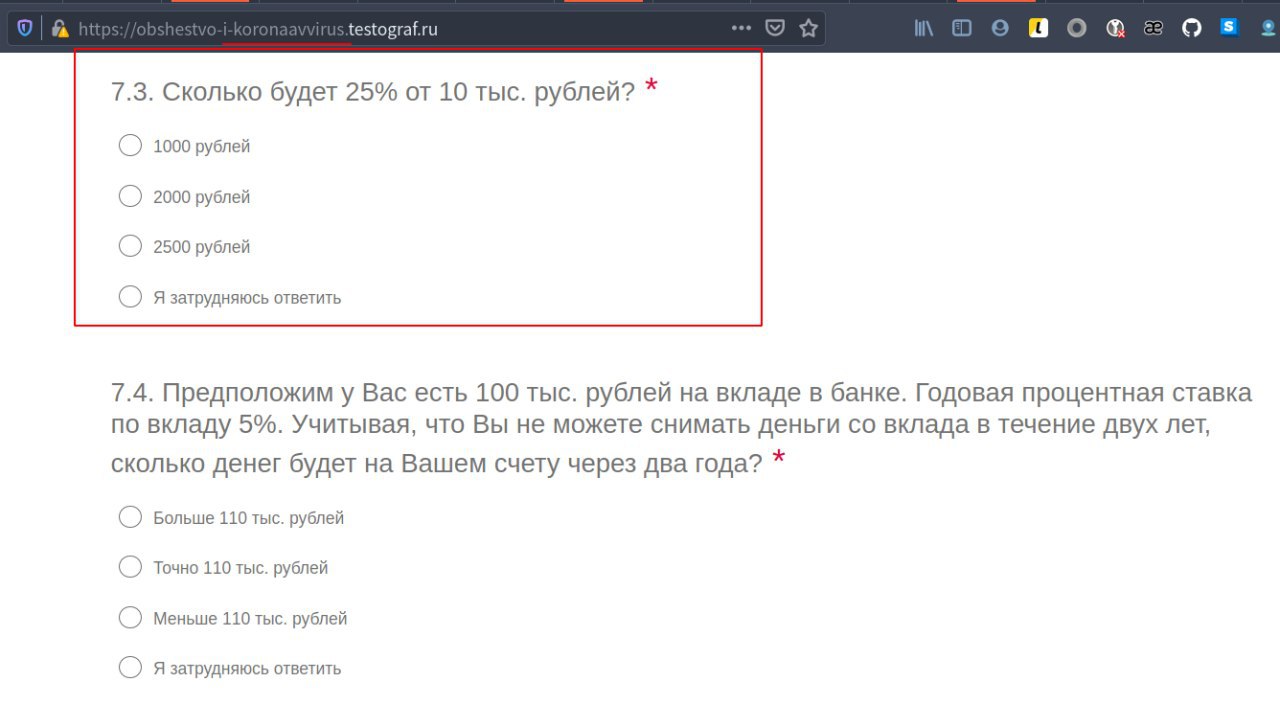Bookmark this page with star icon
Image resolution: width=1280 pixels, height=727 pixels.
[x=808, y=28]
